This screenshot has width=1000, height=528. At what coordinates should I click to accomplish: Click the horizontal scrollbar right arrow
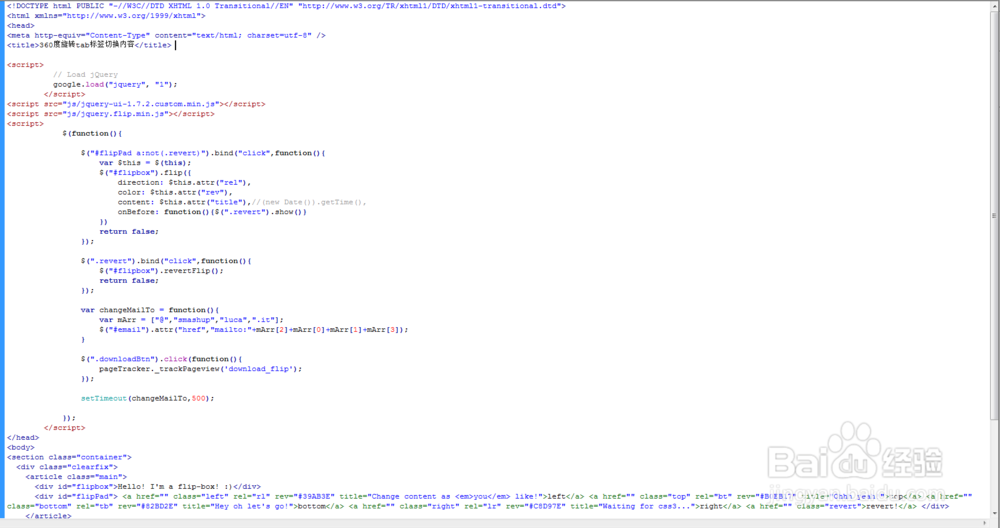tap(985, 523)
